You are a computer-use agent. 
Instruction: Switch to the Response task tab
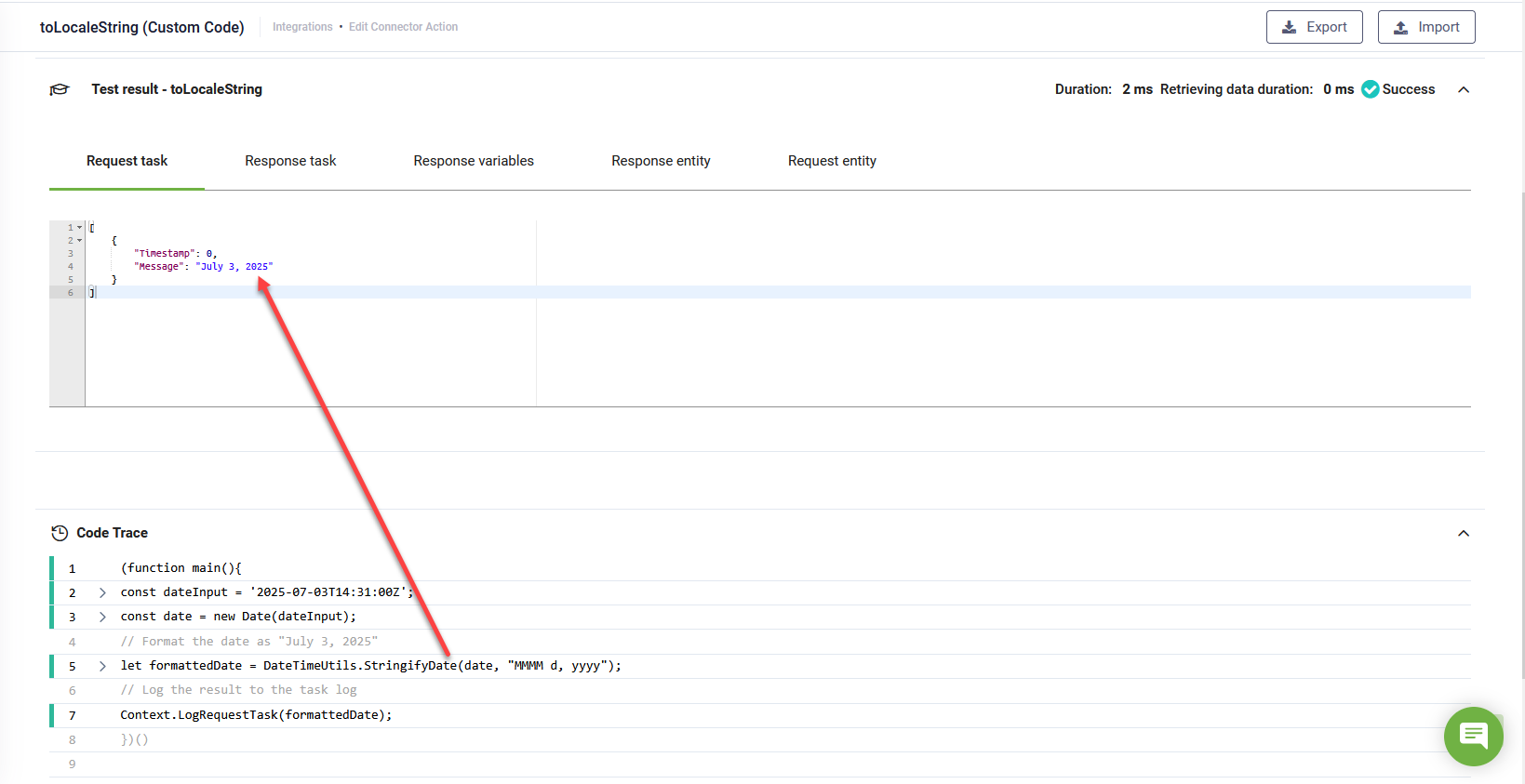point(290,161)
